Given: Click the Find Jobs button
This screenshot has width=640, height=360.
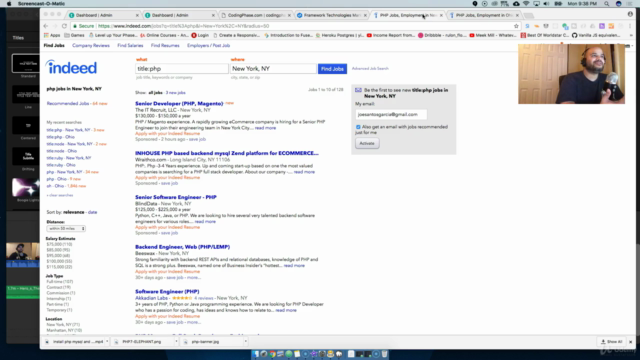Looking at the screenshot, I should (x=332, y=69).
